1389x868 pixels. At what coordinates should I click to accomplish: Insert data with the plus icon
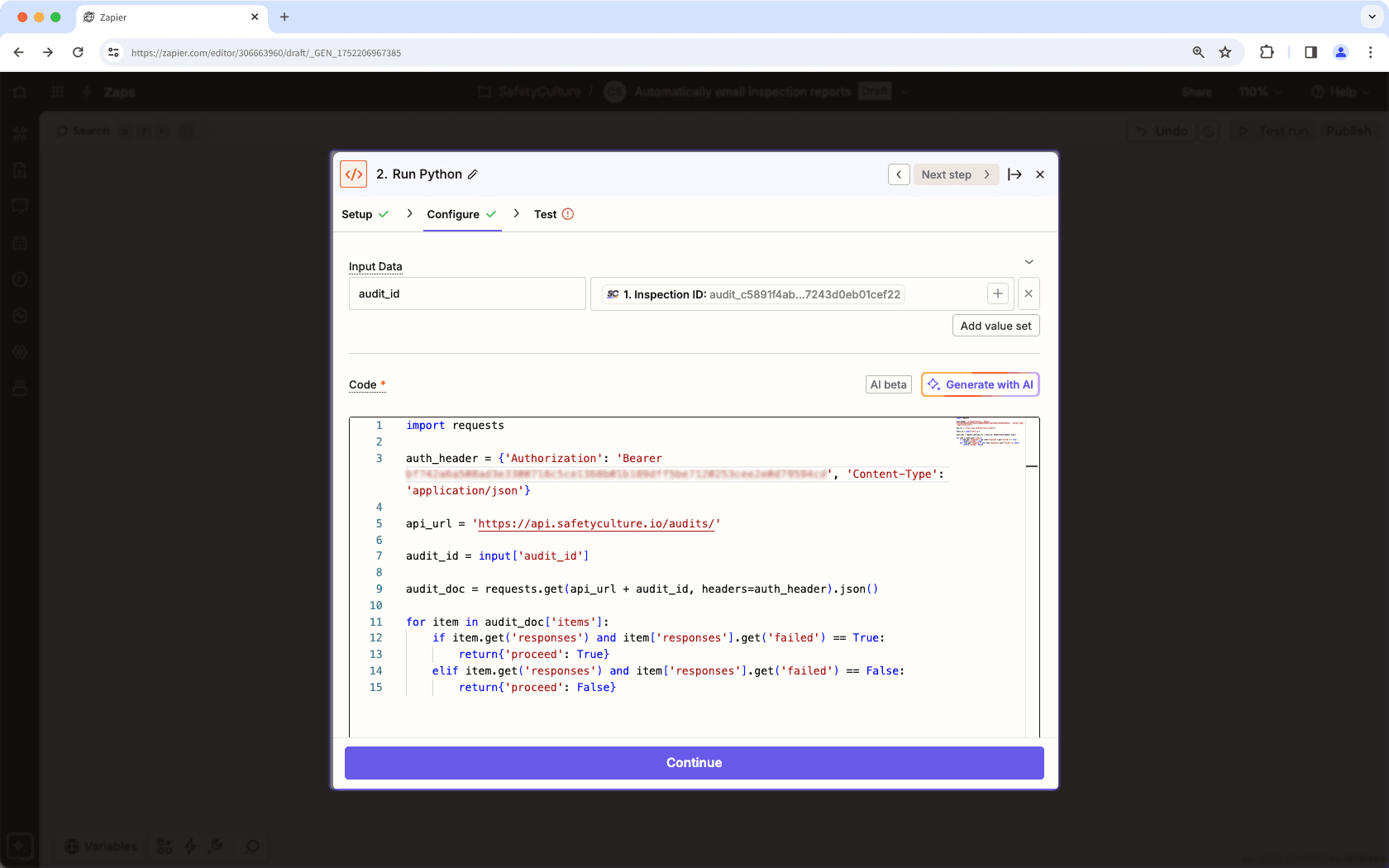[998, 293]
